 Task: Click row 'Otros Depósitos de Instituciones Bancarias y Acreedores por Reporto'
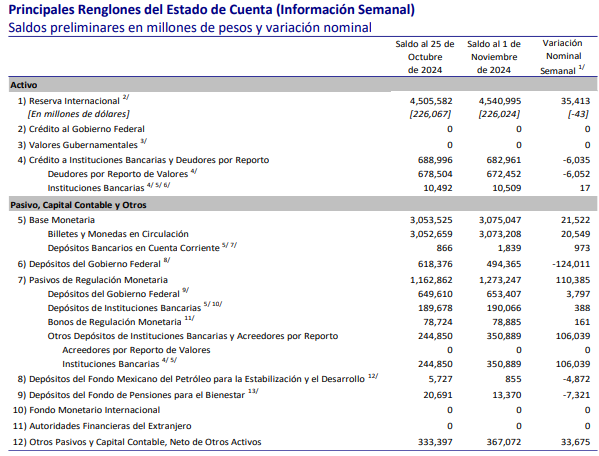coord(193,336)
